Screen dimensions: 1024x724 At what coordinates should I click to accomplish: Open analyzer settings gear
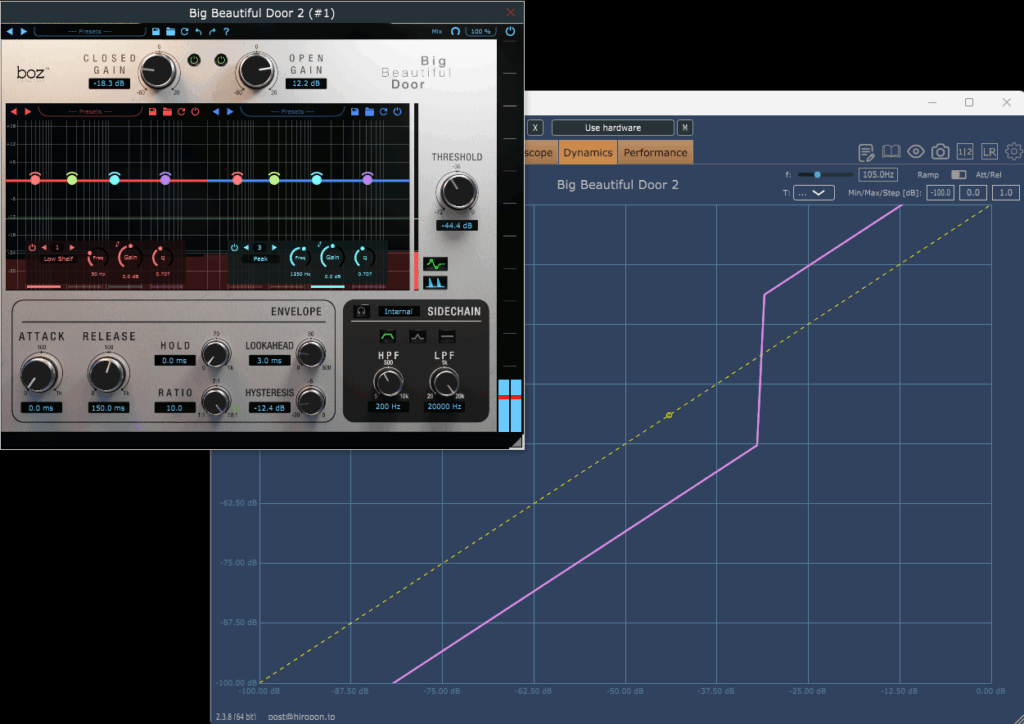tap(1014, 152)
